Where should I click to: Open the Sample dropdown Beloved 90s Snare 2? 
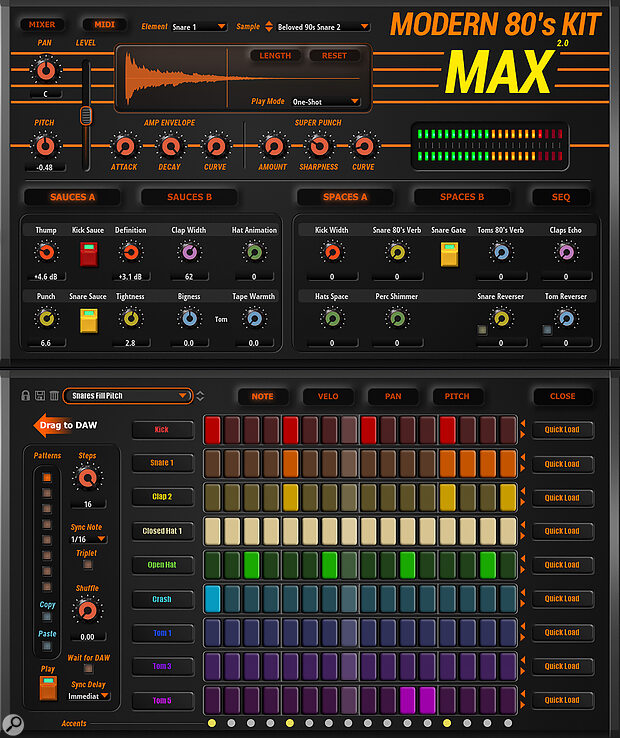click(323, 27)
